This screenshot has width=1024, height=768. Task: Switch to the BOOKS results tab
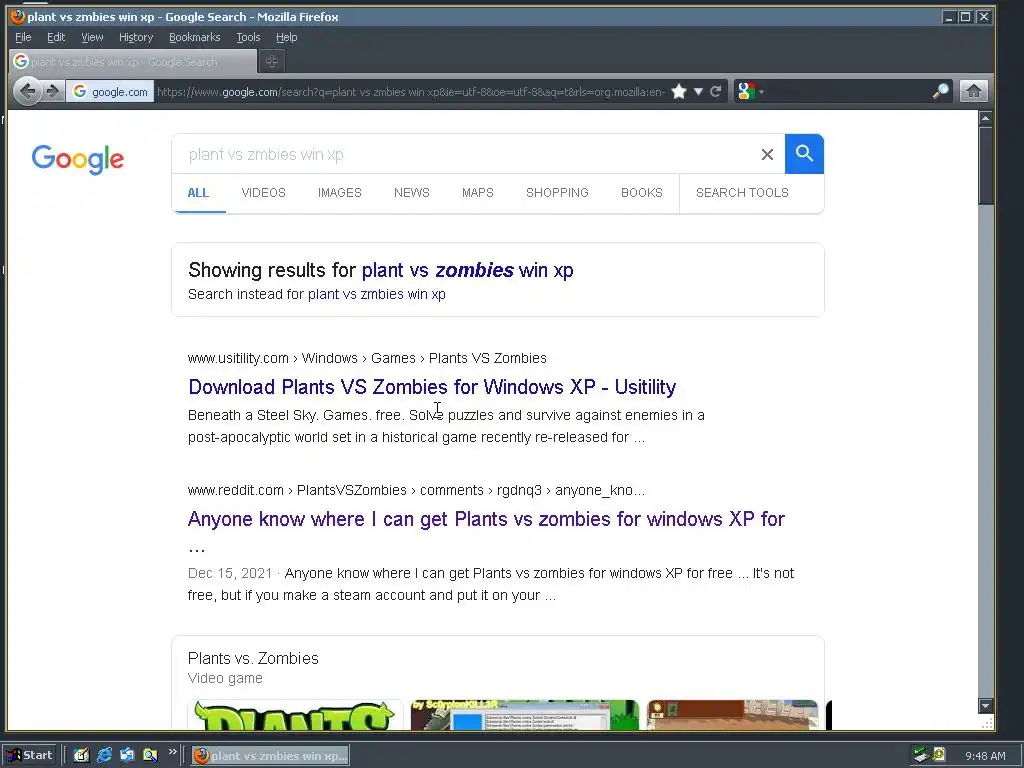point(641,193)
